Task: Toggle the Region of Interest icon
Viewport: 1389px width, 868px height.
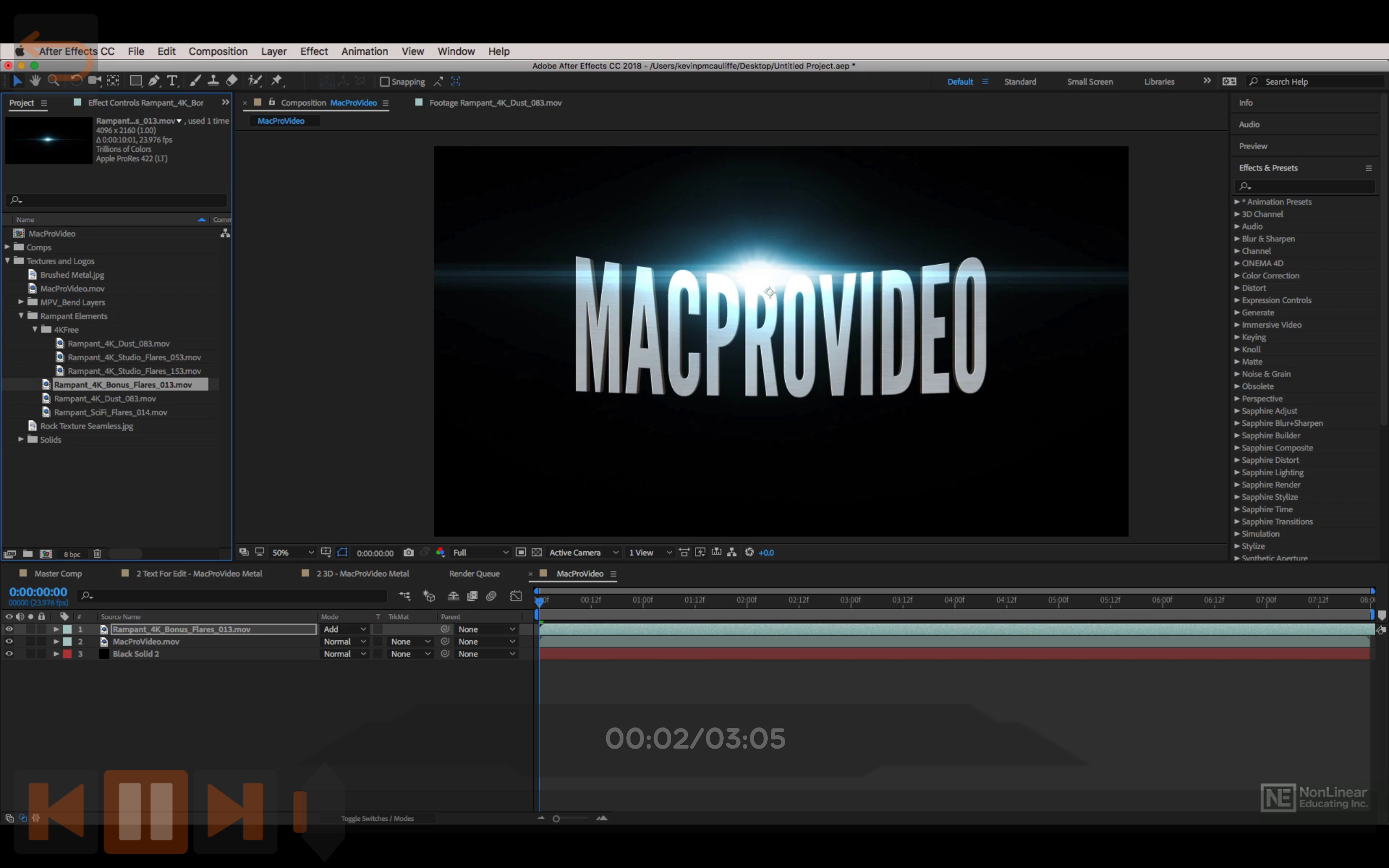Action: [x=520, y=552]
